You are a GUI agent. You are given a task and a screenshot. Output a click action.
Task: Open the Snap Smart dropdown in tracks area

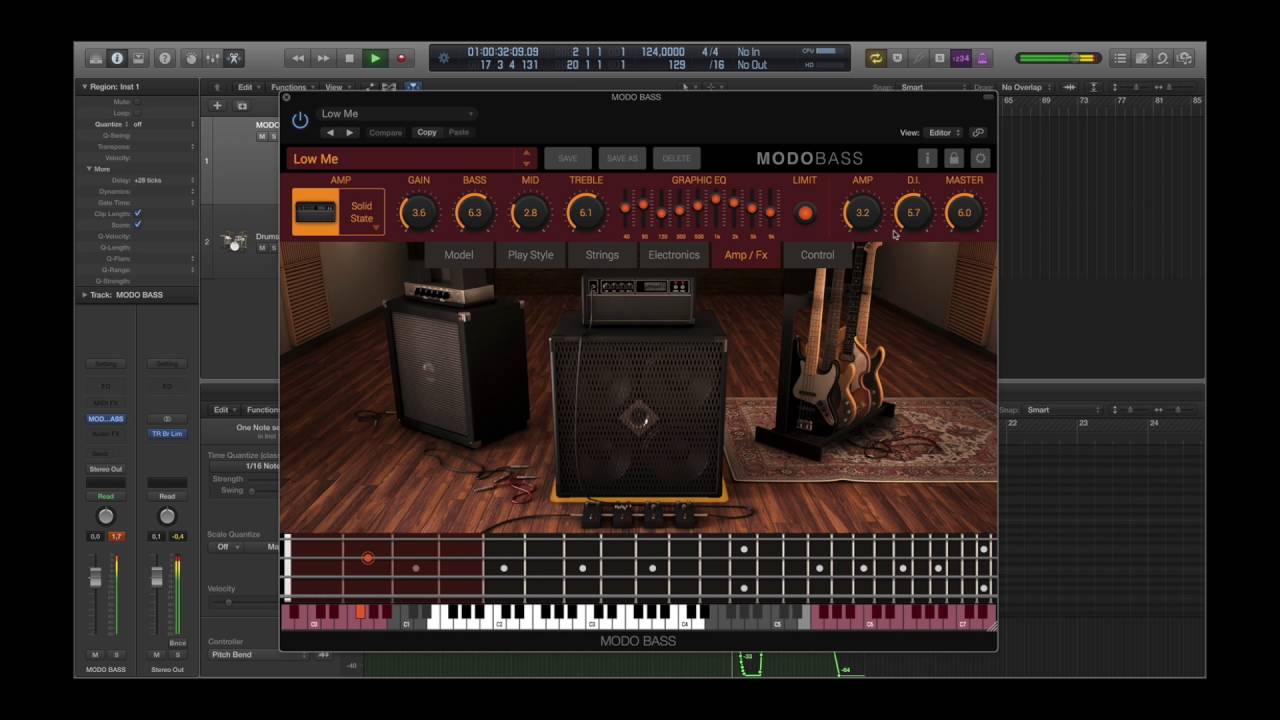[930, 87]
